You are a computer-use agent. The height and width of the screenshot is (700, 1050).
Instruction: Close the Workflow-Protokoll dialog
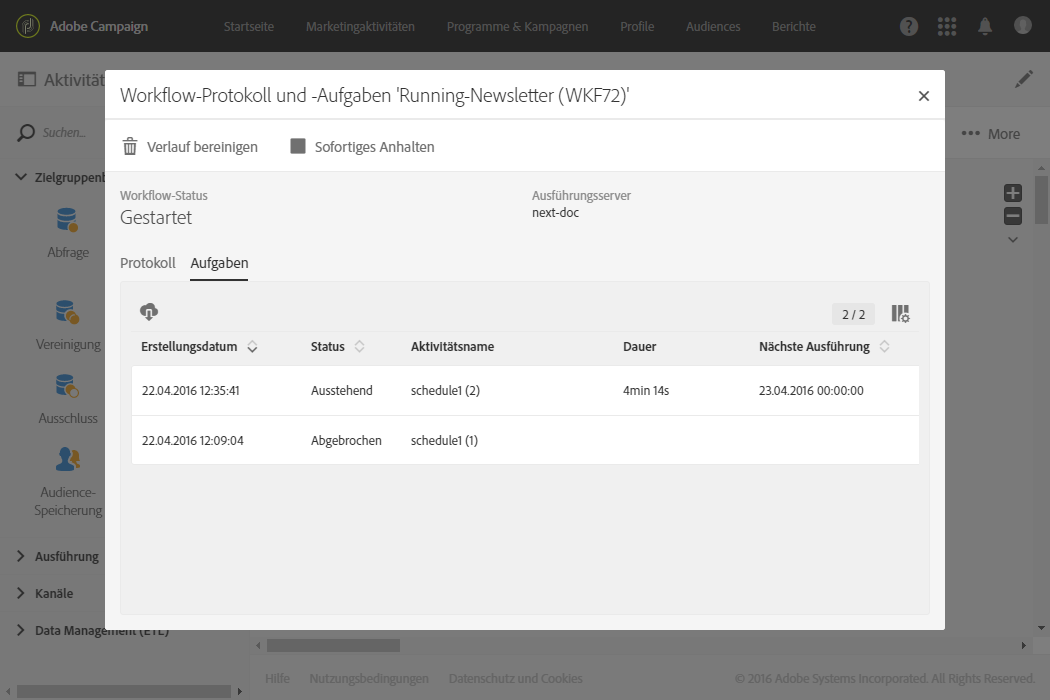tap(924, 96)
